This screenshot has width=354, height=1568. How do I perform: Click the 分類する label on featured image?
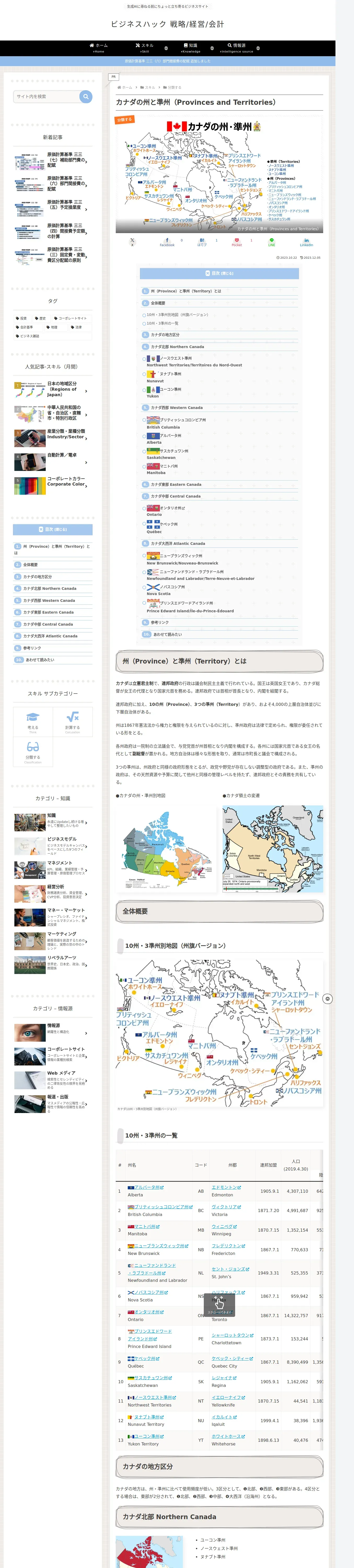[125, 120]
